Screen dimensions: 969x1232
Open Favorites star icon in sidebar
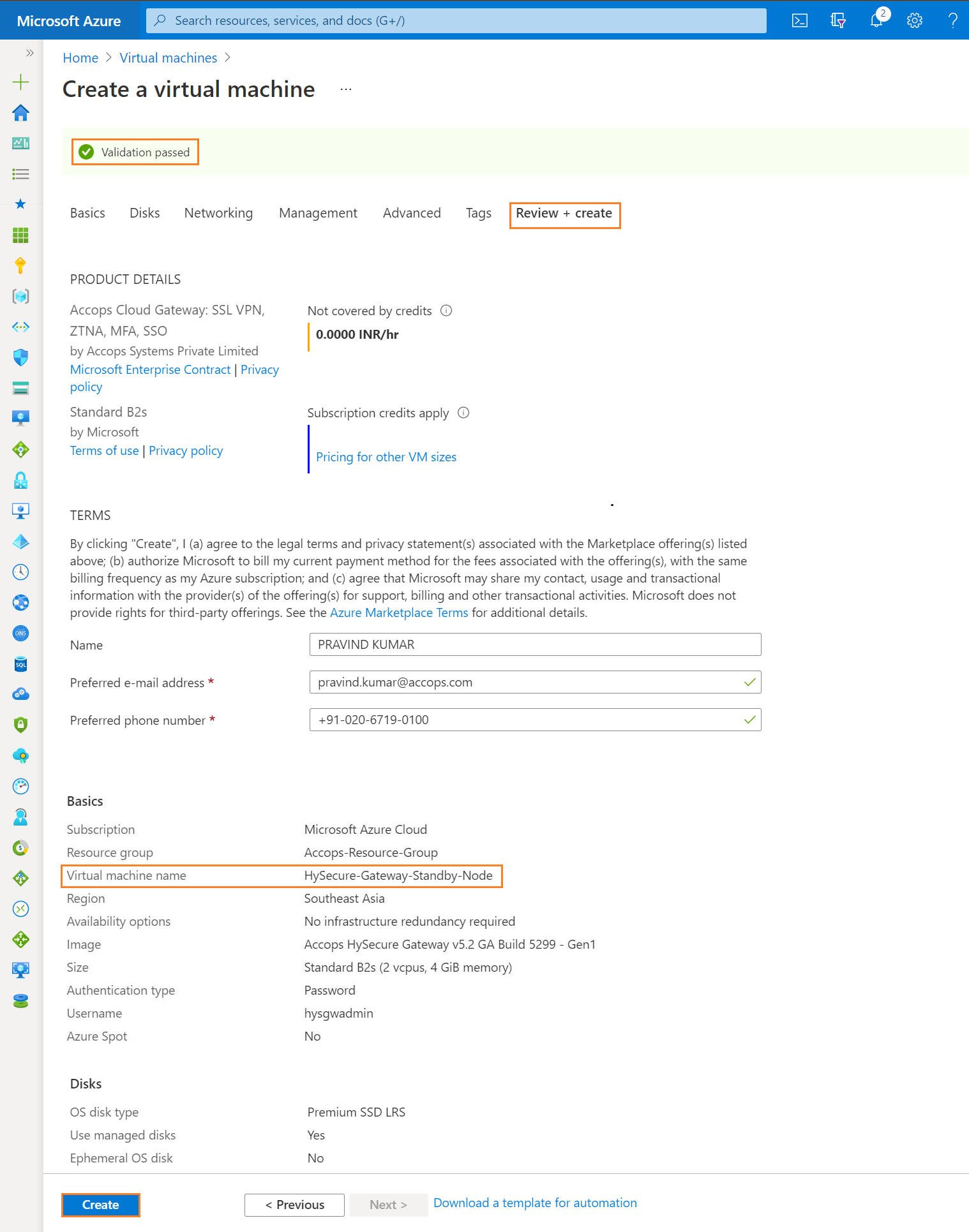coord(20,204)
